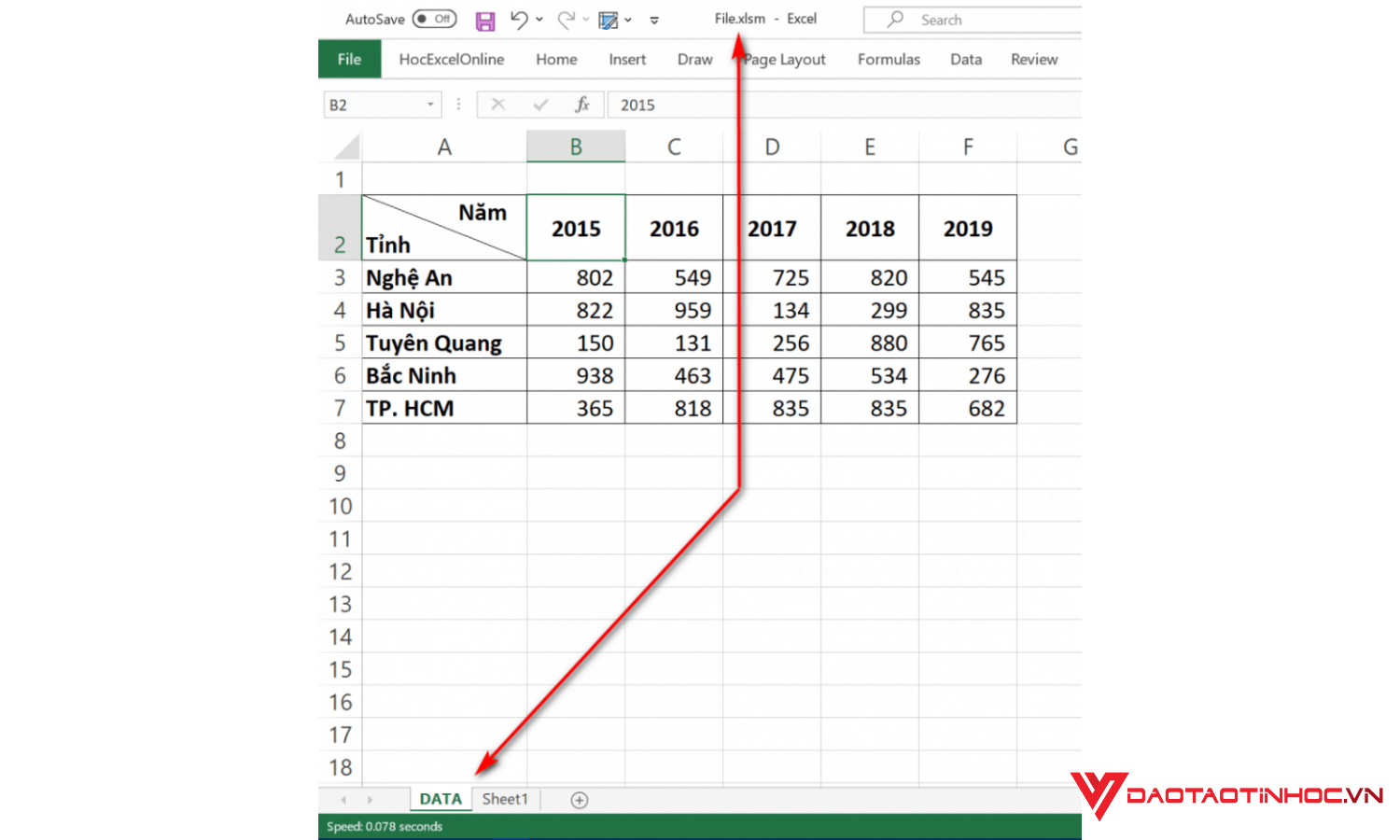Click the green File button

click(x=349, y=59)
